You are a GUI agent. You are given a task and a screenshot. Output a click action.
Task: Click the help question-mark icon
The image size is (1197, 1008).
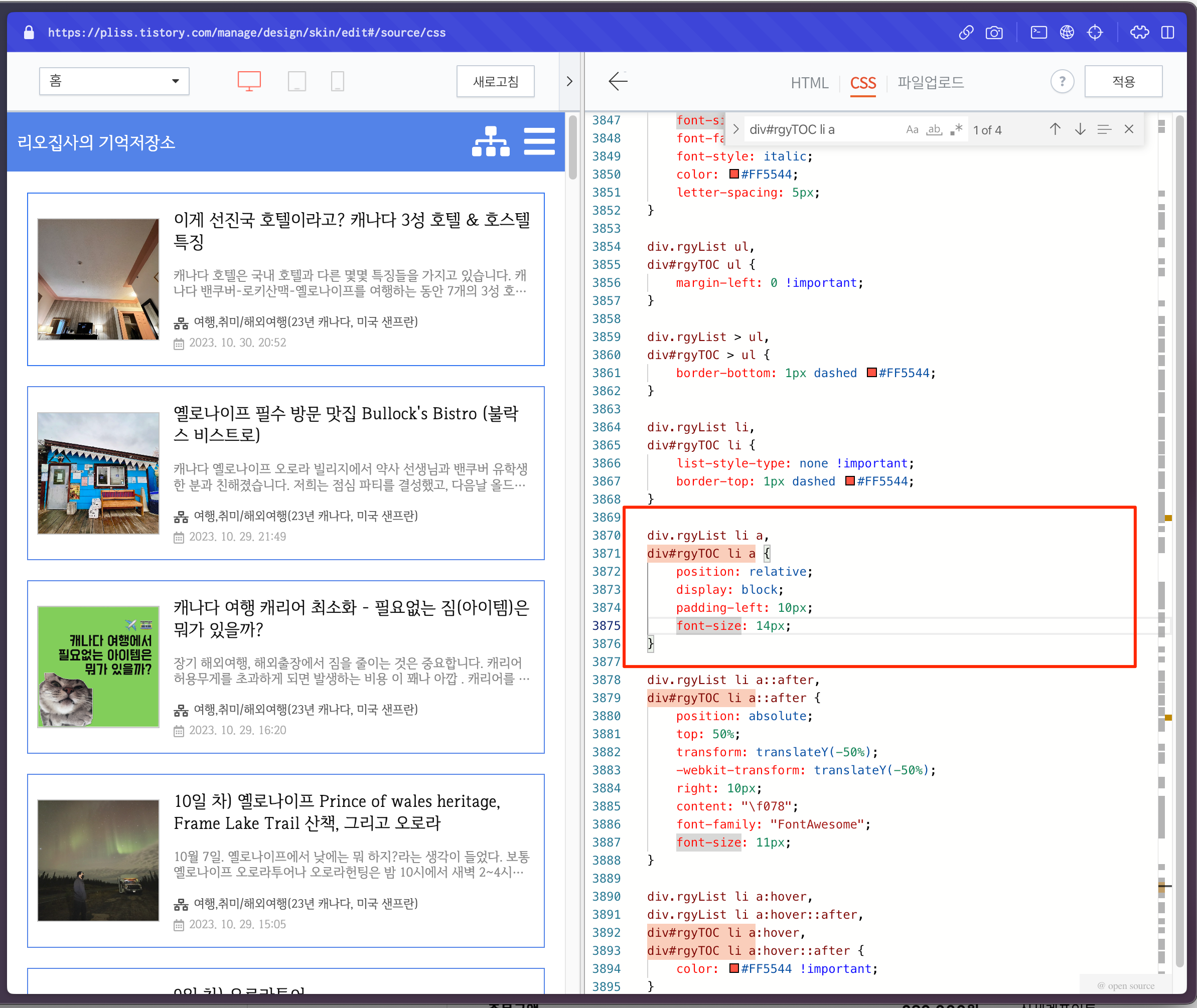pos(1062,81)
